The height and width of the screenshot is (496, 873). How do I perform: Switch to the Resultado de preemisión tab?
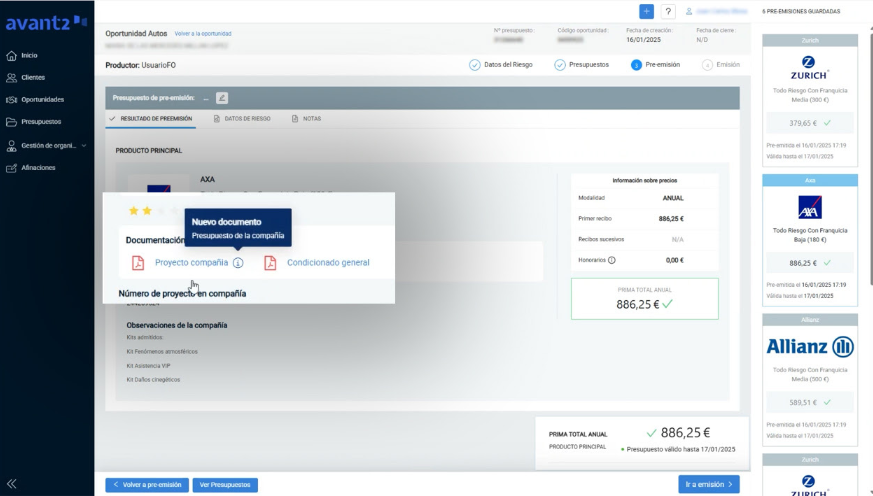[150, 119]
